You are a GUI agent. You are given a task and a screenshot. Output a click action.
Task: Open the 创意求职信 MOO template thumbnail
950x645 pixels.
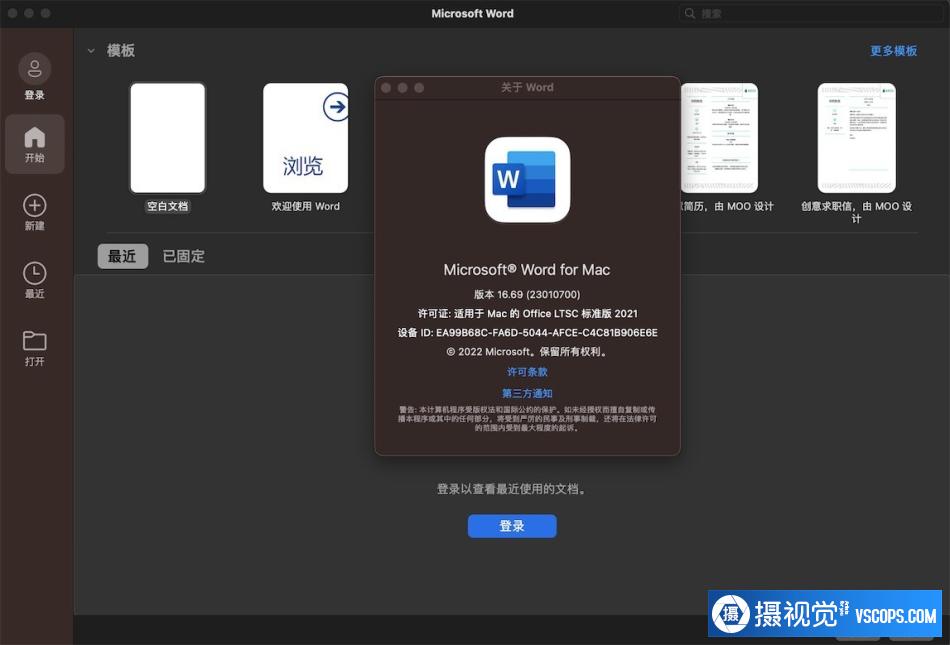(856, 138)
